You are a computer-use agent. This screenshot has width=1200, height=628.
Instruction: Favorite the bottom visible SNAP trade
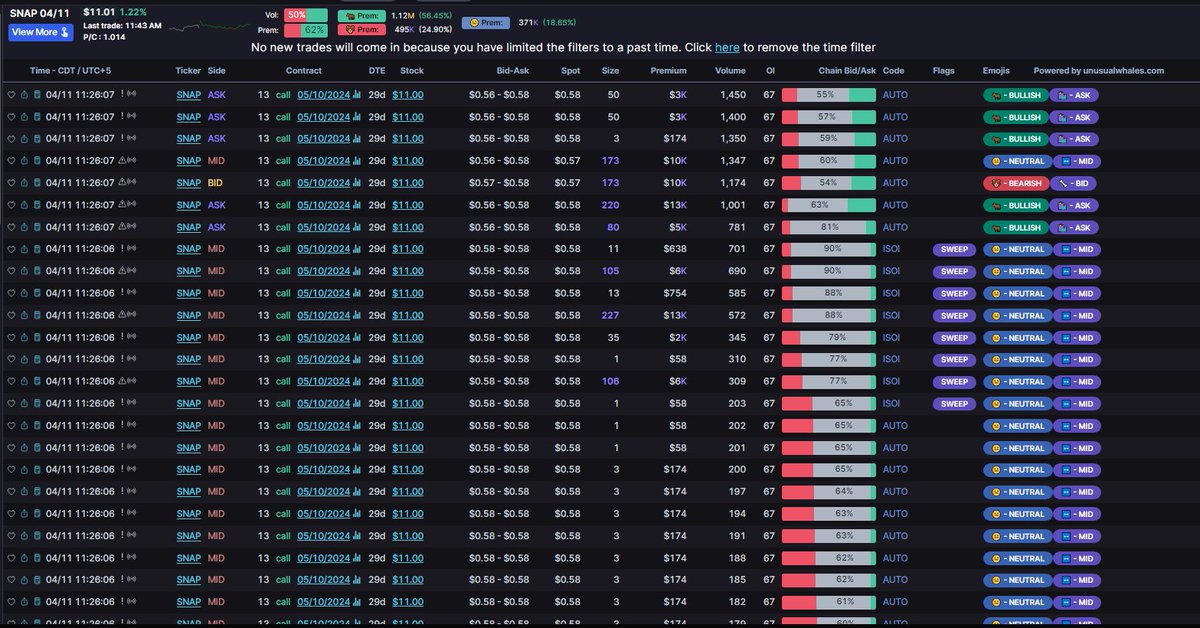[x=11, y=601]
